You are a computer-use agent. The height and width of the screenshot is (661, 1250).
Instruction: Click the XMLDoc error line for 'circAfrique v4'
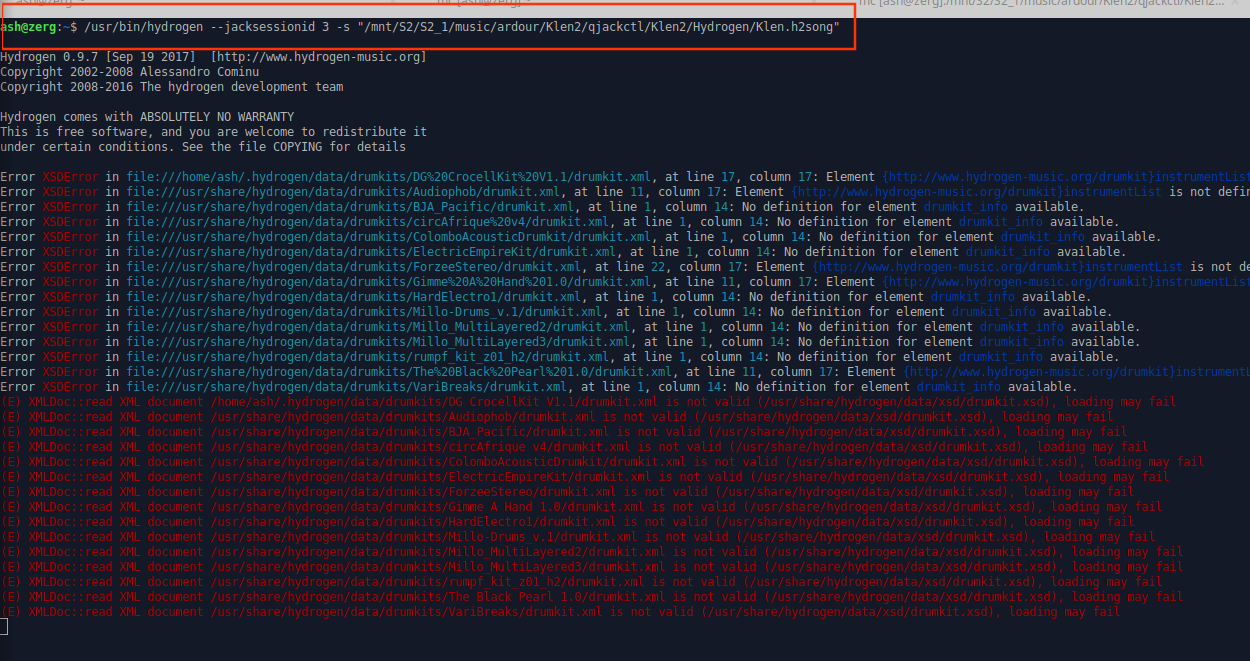(x=575, y=447)
